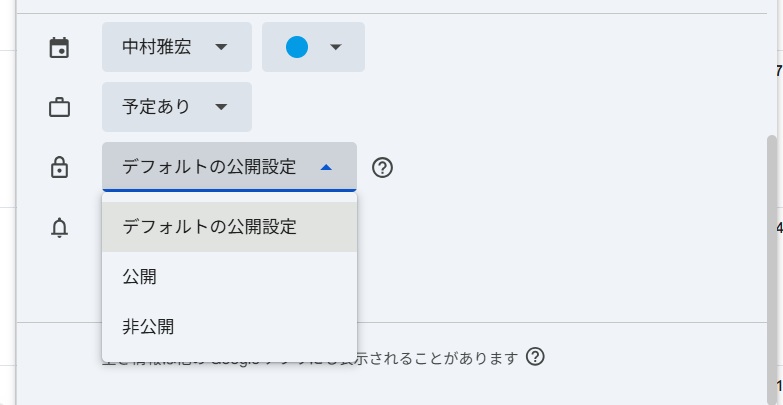
Task: Collapse the デフォルトの公開設定 dropdown
Action: 228,167
